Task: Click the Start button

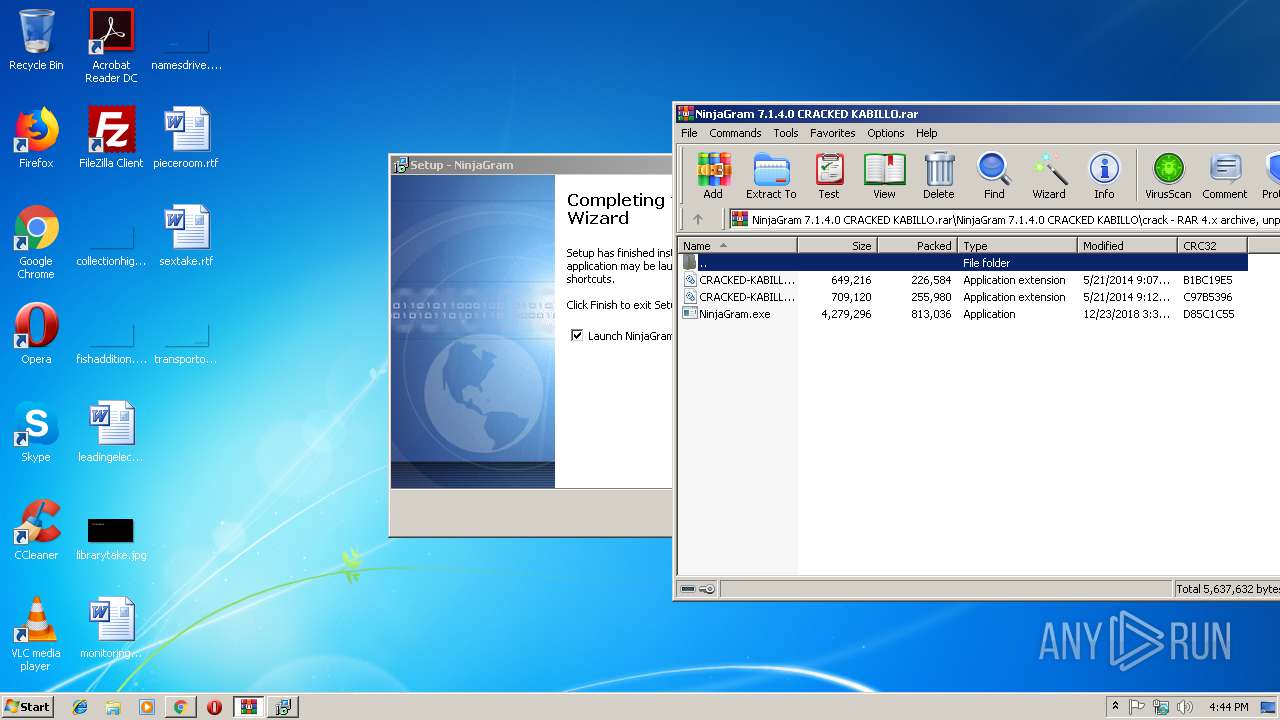Action: click(27, 706)
